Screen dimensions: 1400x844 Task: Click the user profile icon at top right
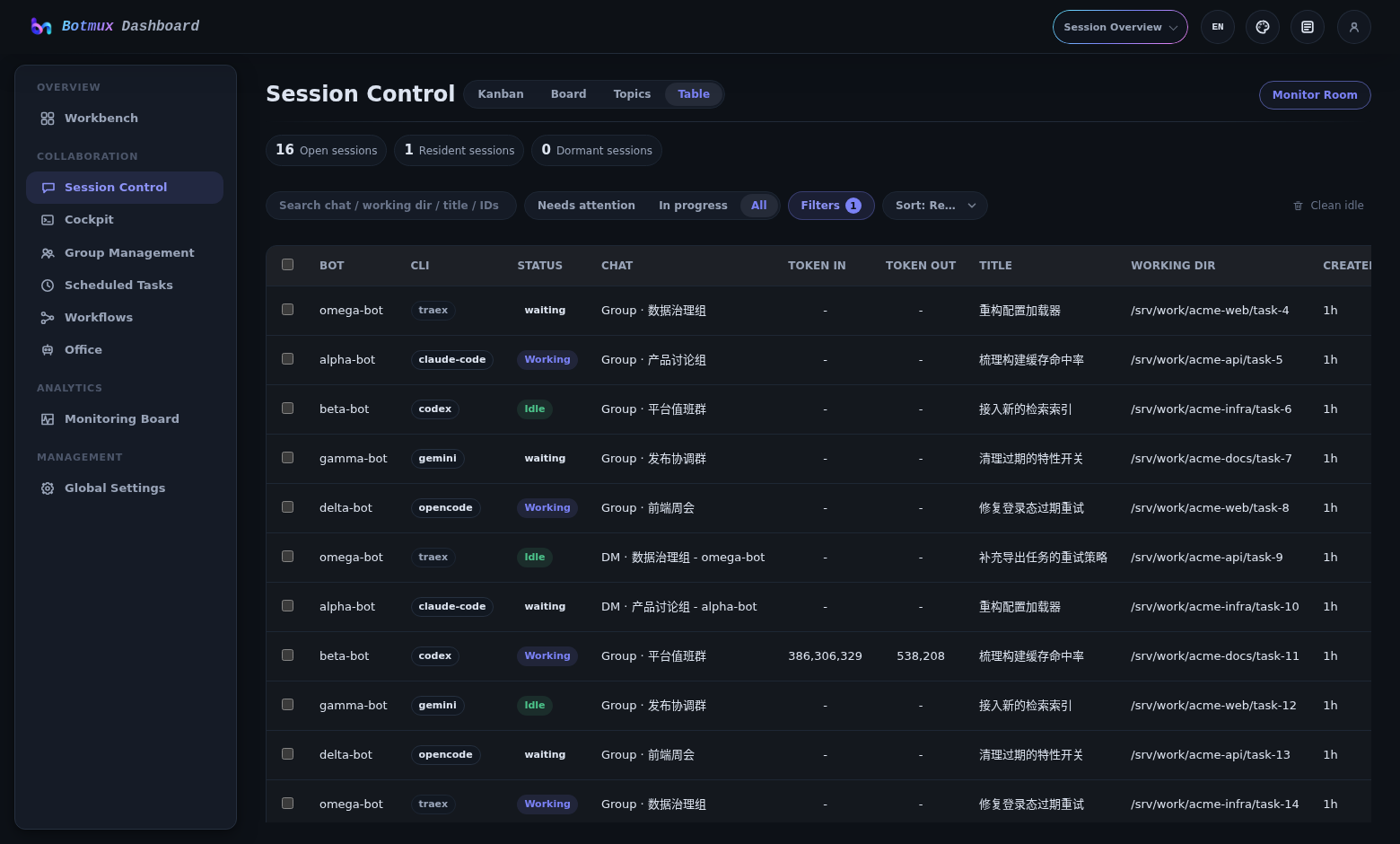tap(1354, 27)
